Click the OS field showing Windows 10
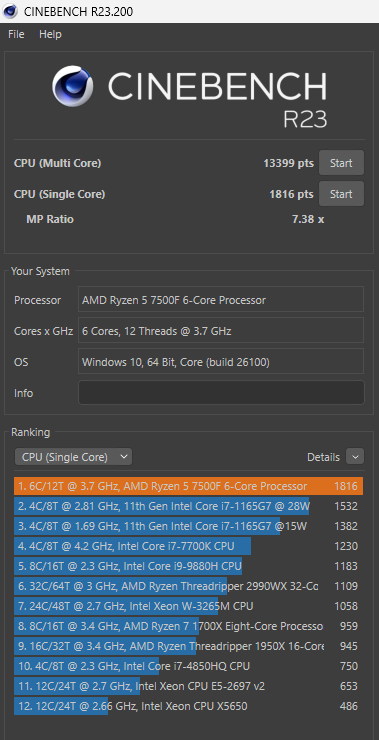Image resolution: width=379 pixels, height=740 pixels. [221, 362]
